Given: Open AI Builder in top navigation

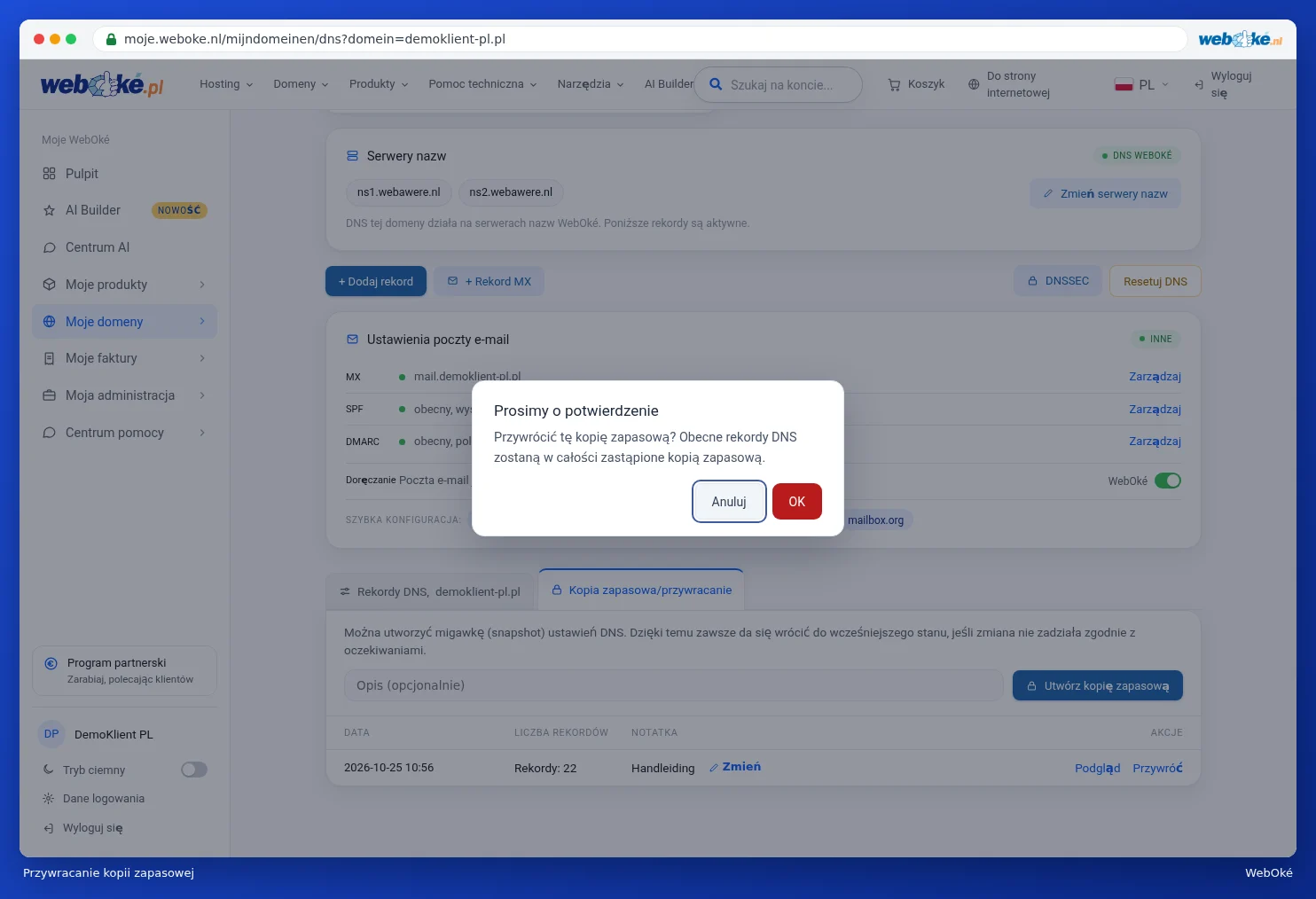Looking at the screenshot, I should (x=669, y=84).
